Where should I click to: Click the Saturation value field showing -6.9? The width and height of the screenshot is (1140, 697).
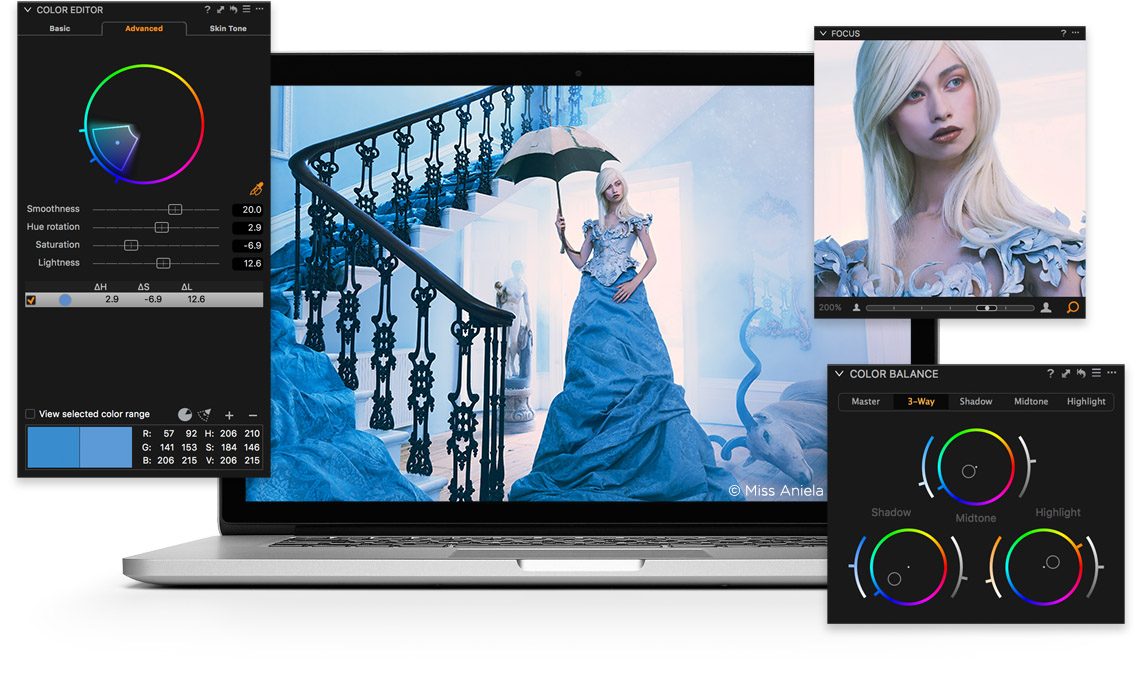(247, 246)
